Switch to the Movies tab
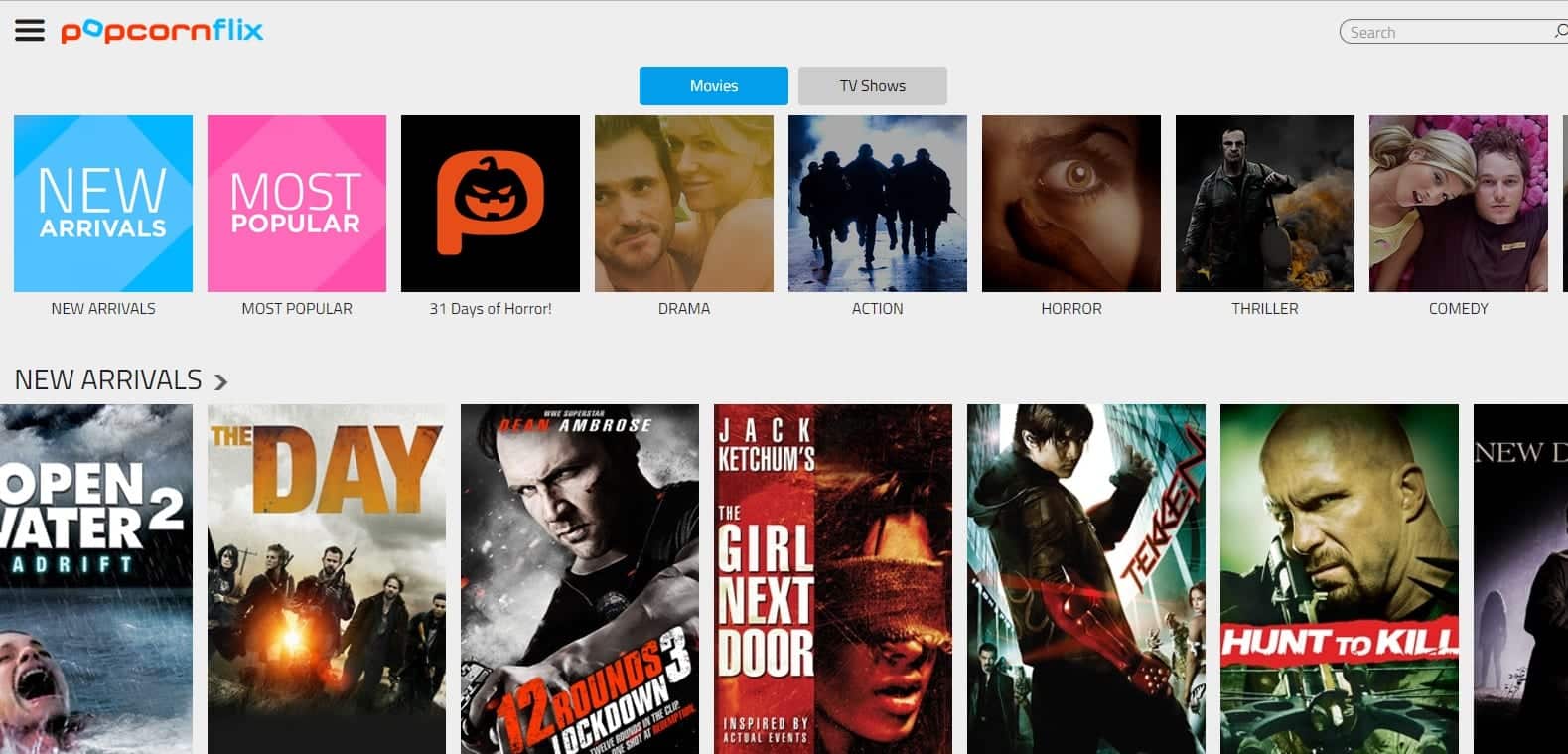 (714, 85)
